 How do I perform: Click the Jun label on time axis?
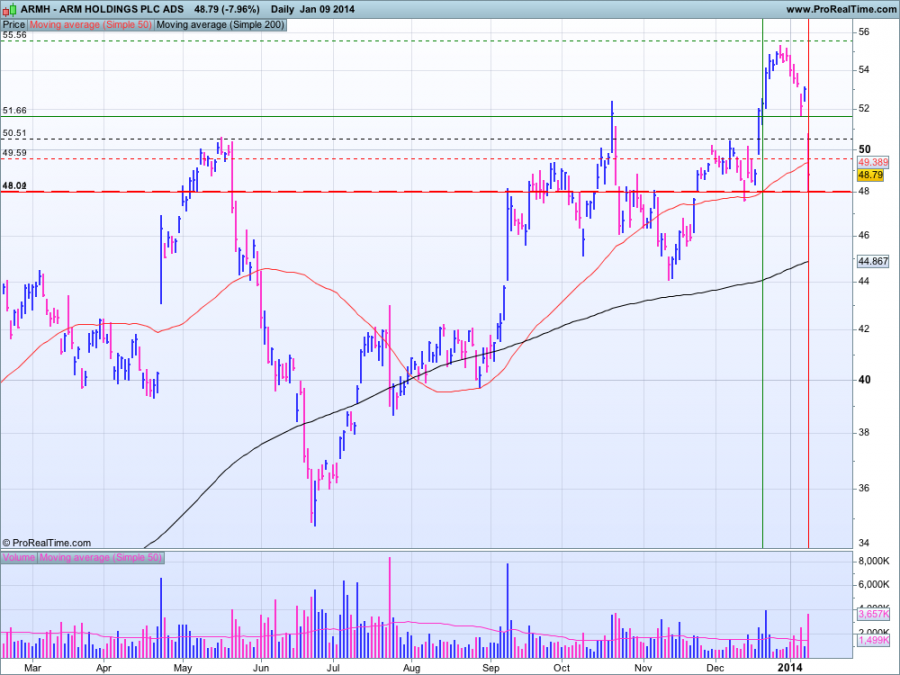(x=261, y=668)
